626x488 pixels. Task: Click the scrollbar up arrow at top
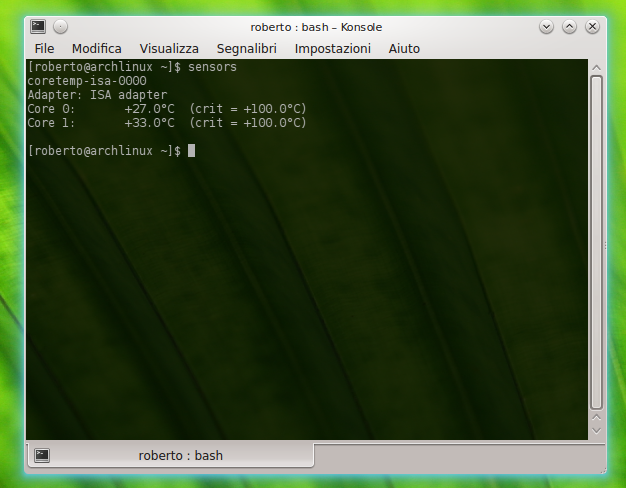coord(596,67)
